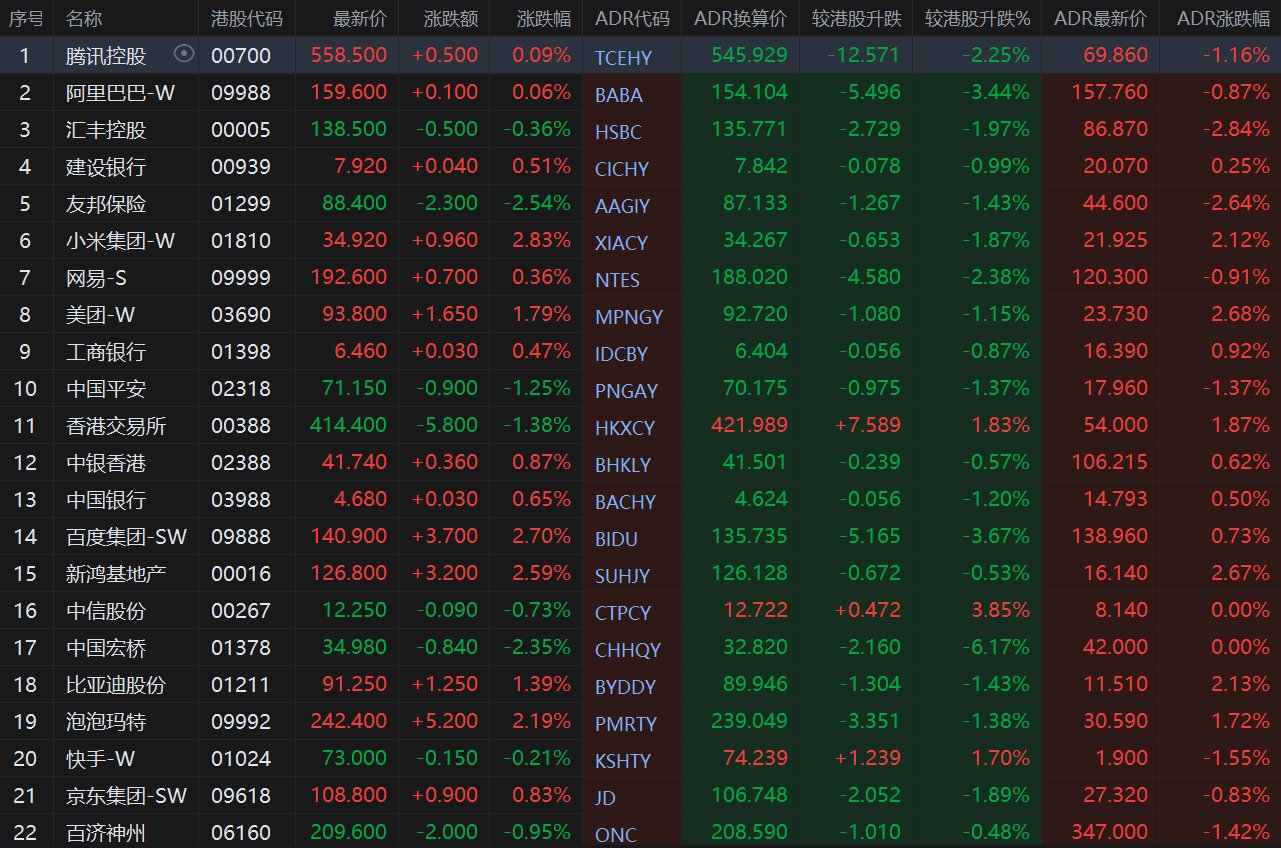
Task: Open 泡泡玛特 stock details
Action: (x=106, y=722)
